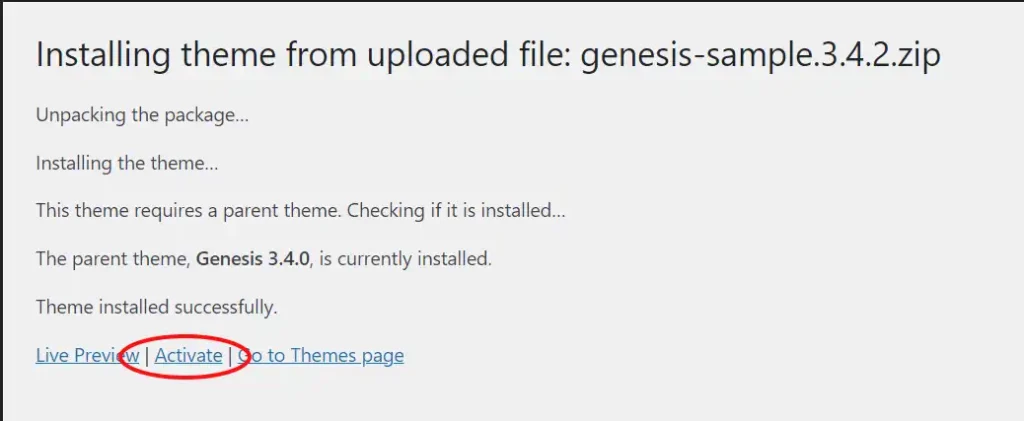Click the 'Unpacking the package…' status line
1024x421 pixels.
pos(142,116)
